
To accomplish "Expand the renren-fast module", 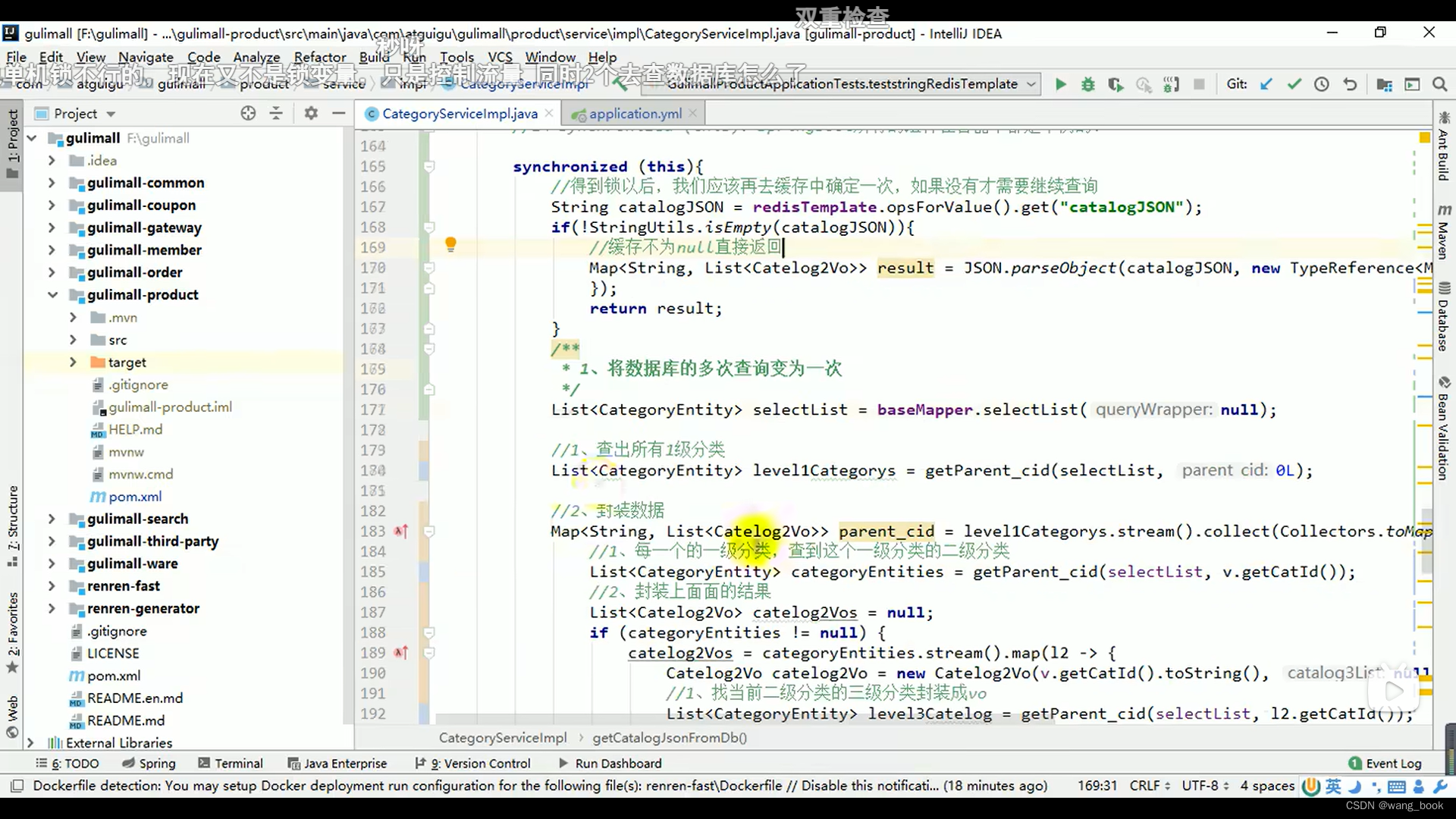I will 52,586.
